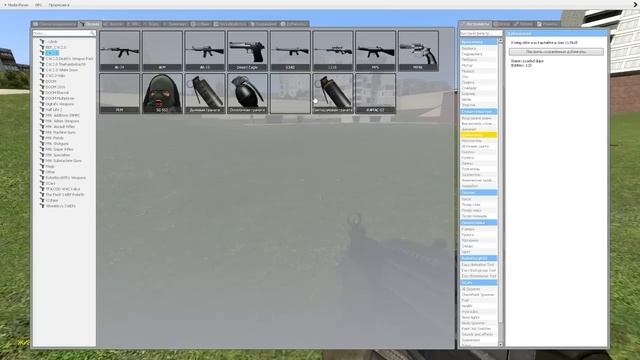Click the tool filter text field

click(x=481, y=33)
